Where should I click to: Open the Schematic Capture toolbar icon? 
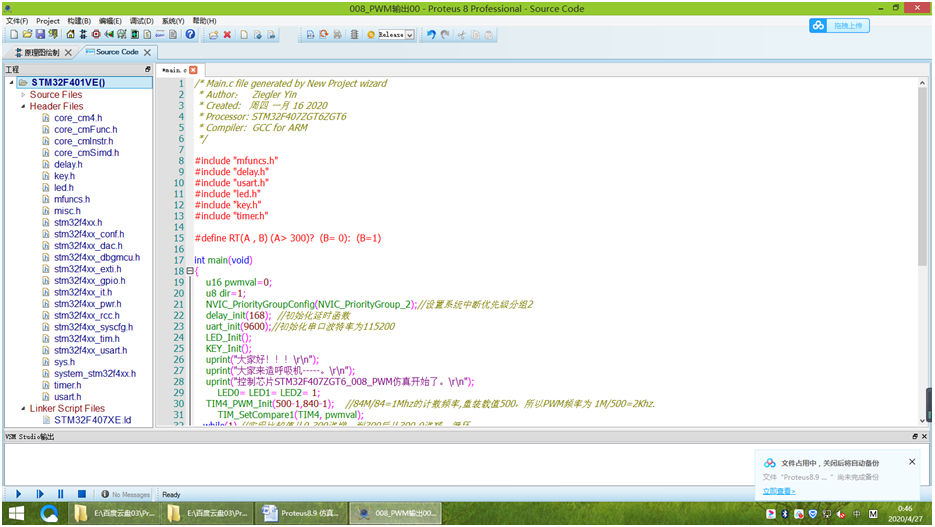83,35
